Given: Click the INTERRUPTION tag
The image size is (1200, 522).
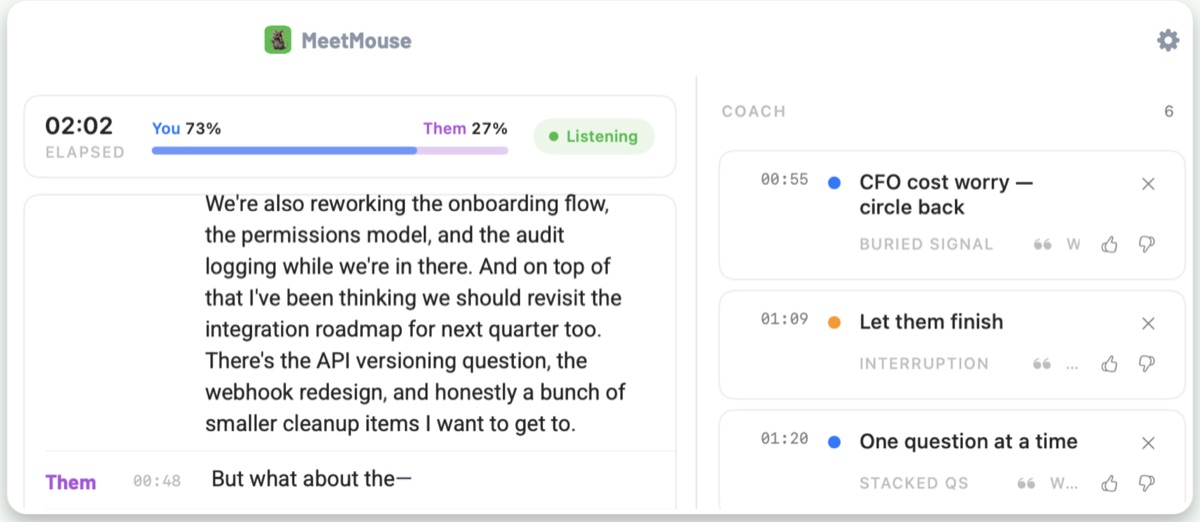Looking at the screenshot, I should tap(924, 364).
